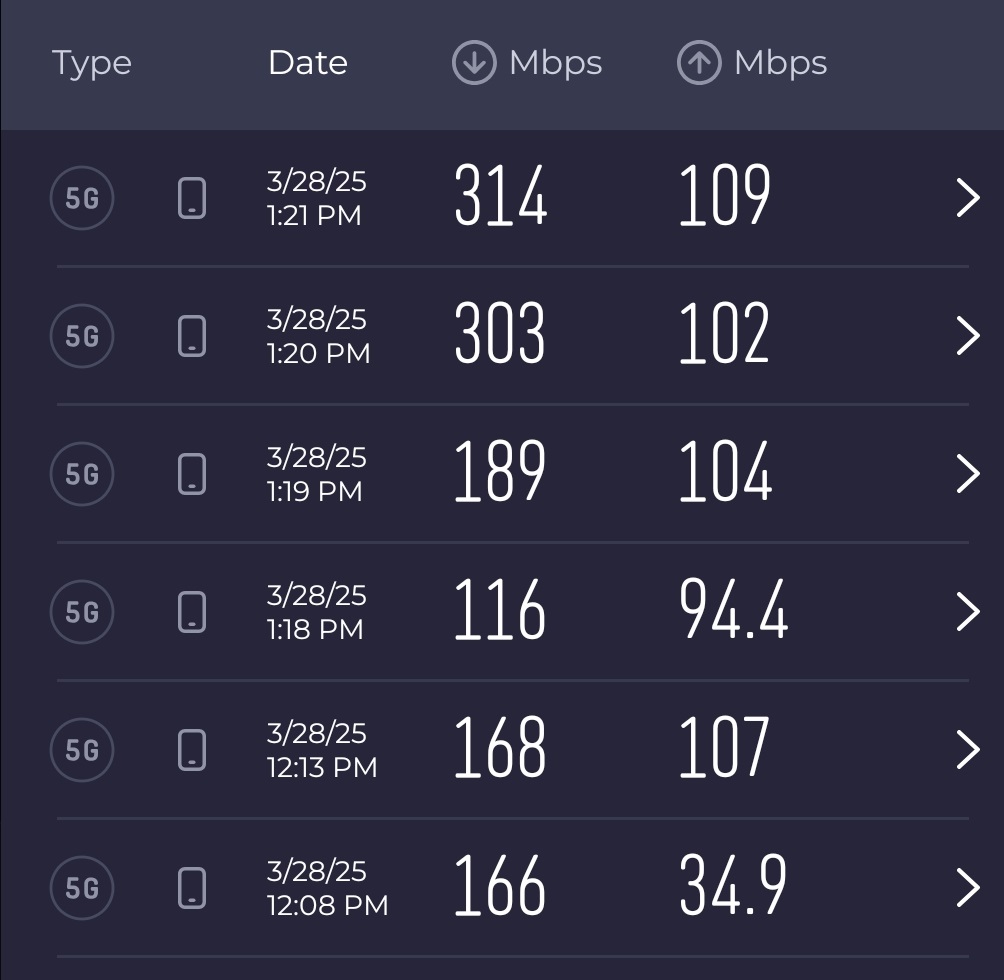The image size is (1004, 980).
Task: Click the upload Mbps column label
Action: 781,63
